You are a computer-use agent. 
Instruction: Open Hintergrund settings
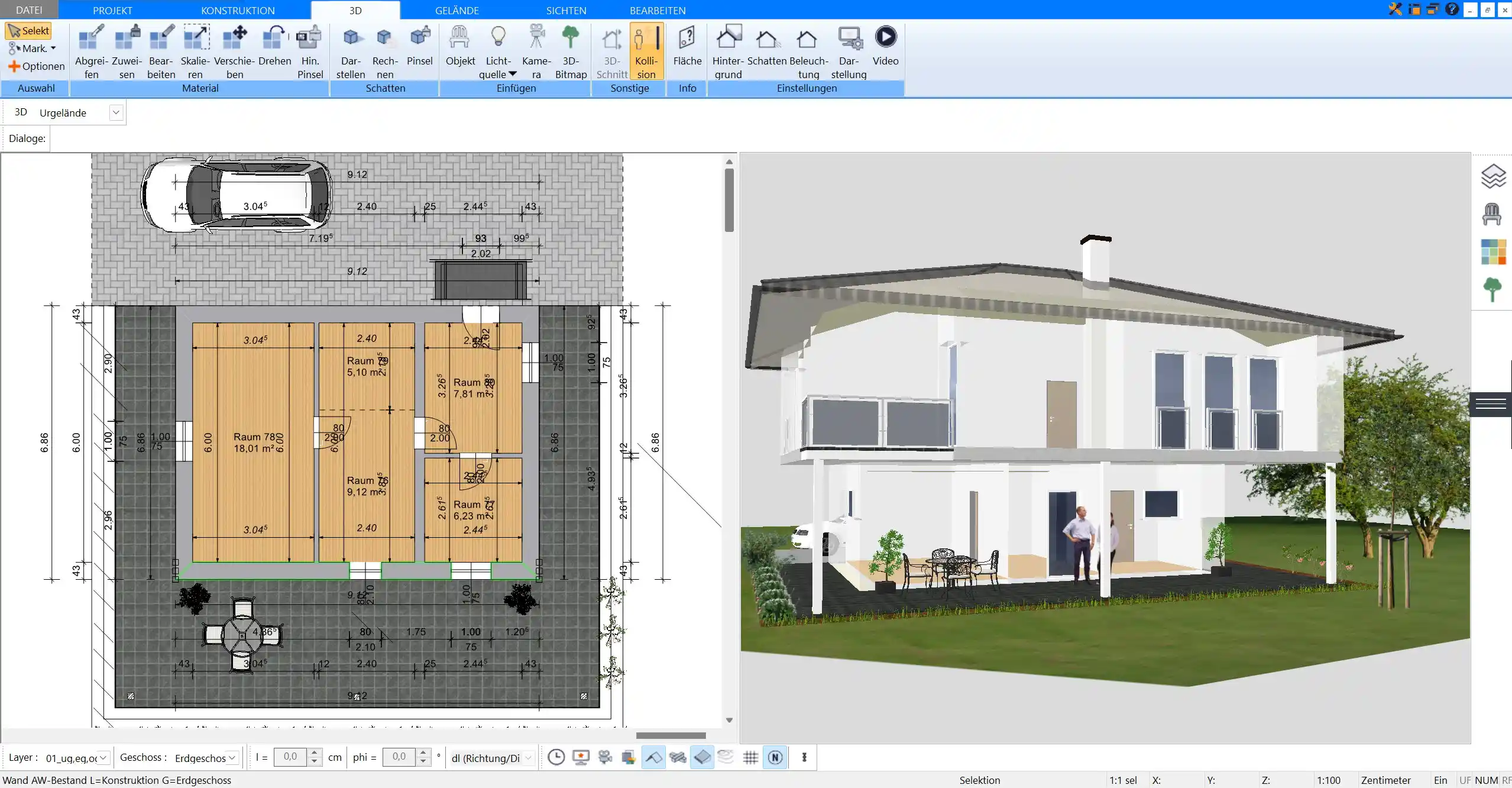point(728,52)
